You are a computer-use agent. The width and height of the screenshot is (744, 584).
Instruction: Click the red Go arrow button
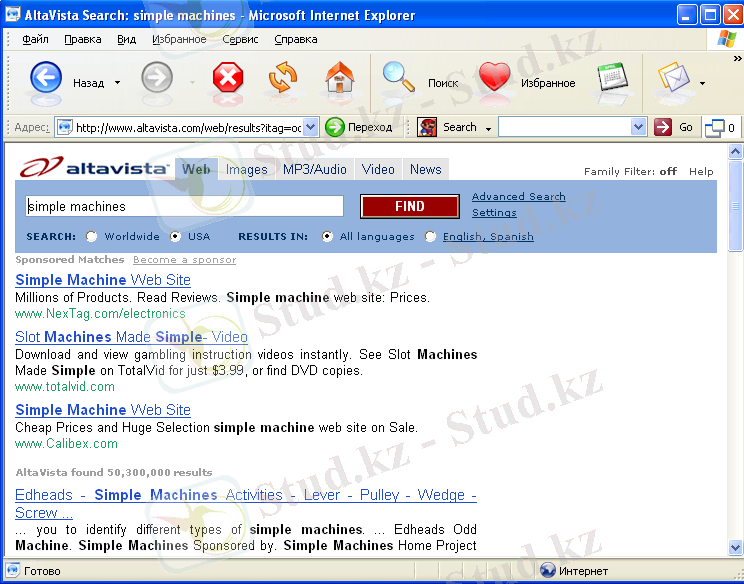pyautogui.click(x=663, y=127)
